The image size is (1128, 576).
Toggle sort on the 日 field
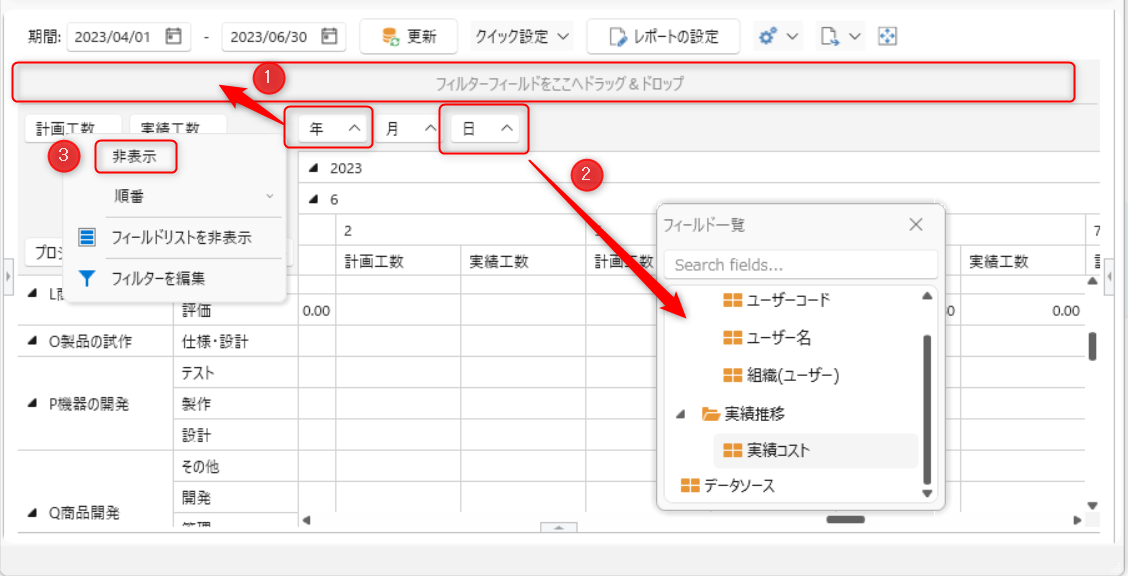pyautogui.click(x=507, y=129)
